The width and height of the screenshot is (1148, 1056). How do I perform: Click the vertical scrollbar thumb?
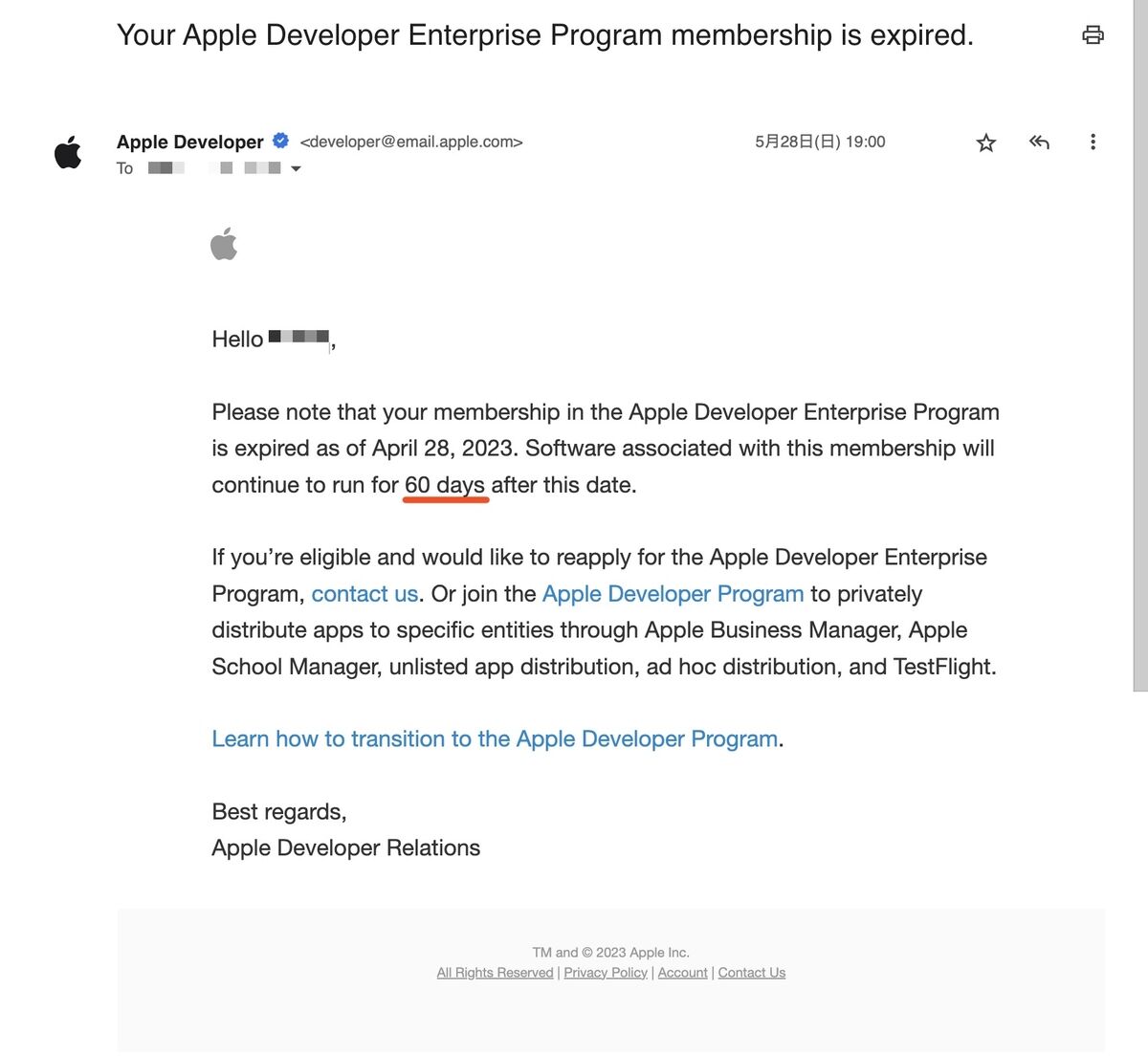(1140, 344)
